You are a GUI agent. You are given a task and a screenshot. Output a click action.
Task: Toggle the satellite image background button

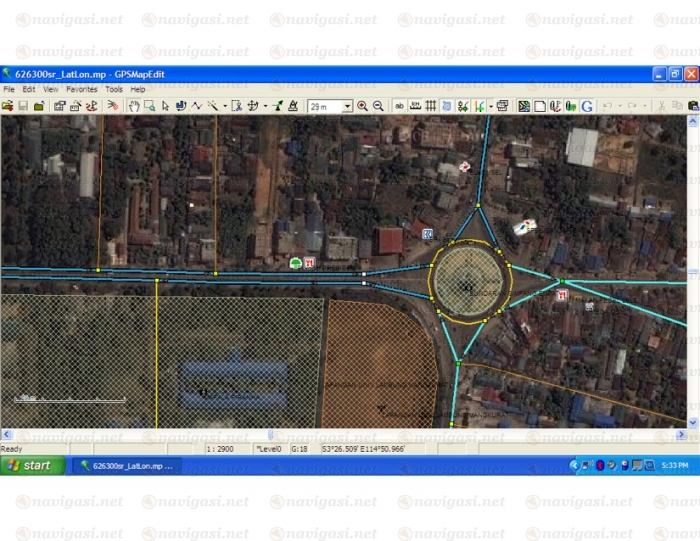pyautogui.click(x=523, y=106)
